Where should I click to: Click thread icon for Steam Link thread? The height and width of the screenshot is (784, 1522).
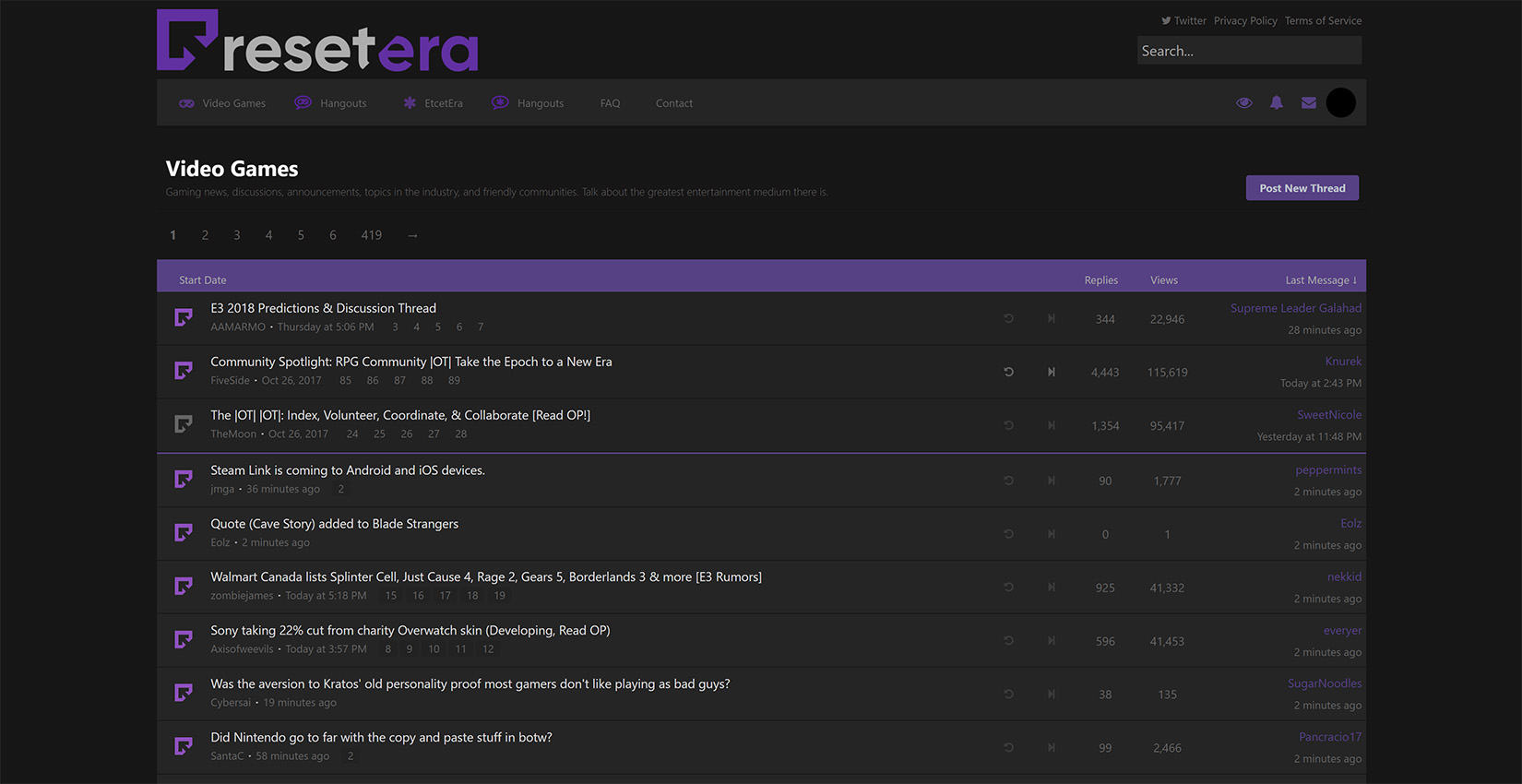click(184, 480)
